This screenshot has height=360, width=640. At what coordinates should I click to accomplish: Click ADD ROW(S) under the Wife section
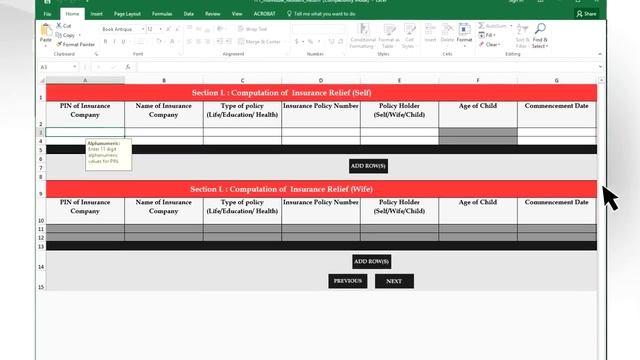[x=371, y=262]
